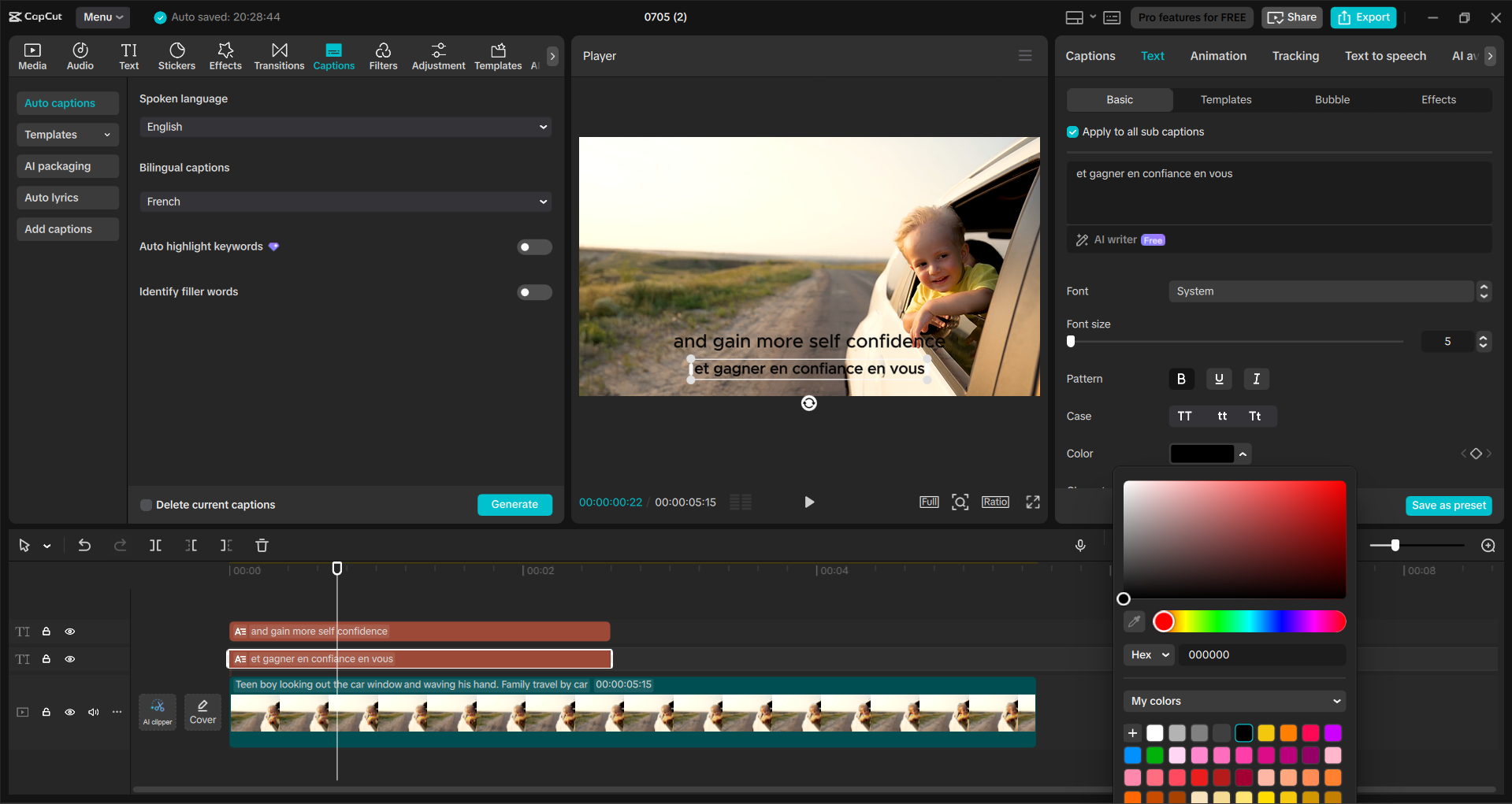This screenshot has height=804, width=1512.
Task: Click the eyedropper color picker tool
Action: tap(1135, 621)
